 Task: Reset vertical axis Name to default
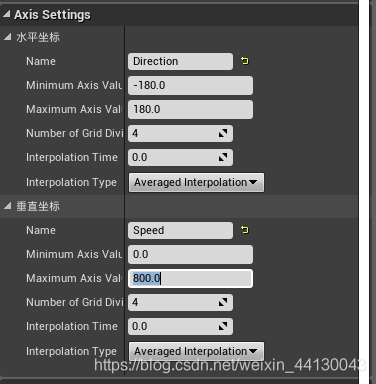(x=245, y=230)
